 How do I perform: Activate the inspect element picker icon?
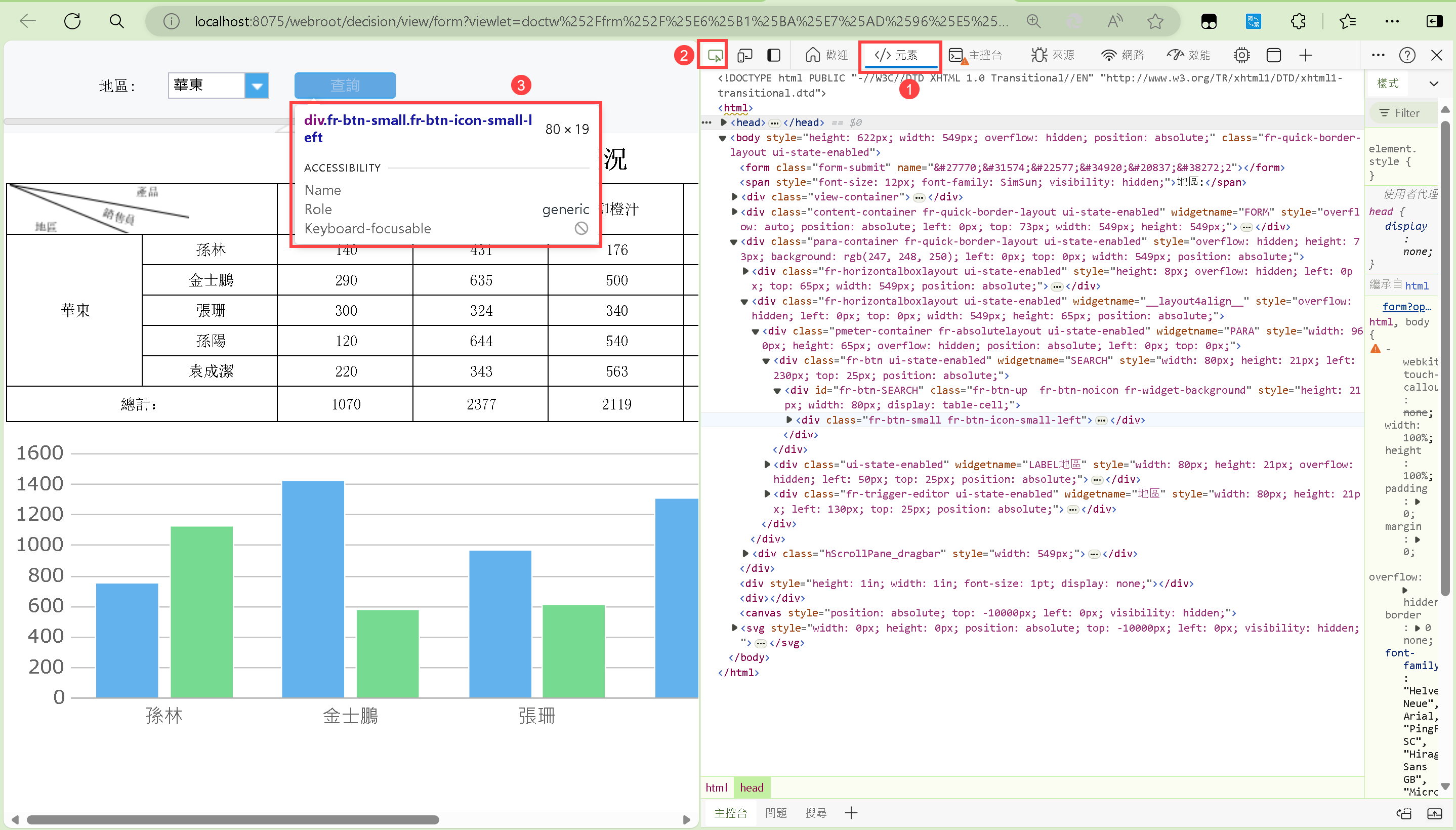coord(714,55)
